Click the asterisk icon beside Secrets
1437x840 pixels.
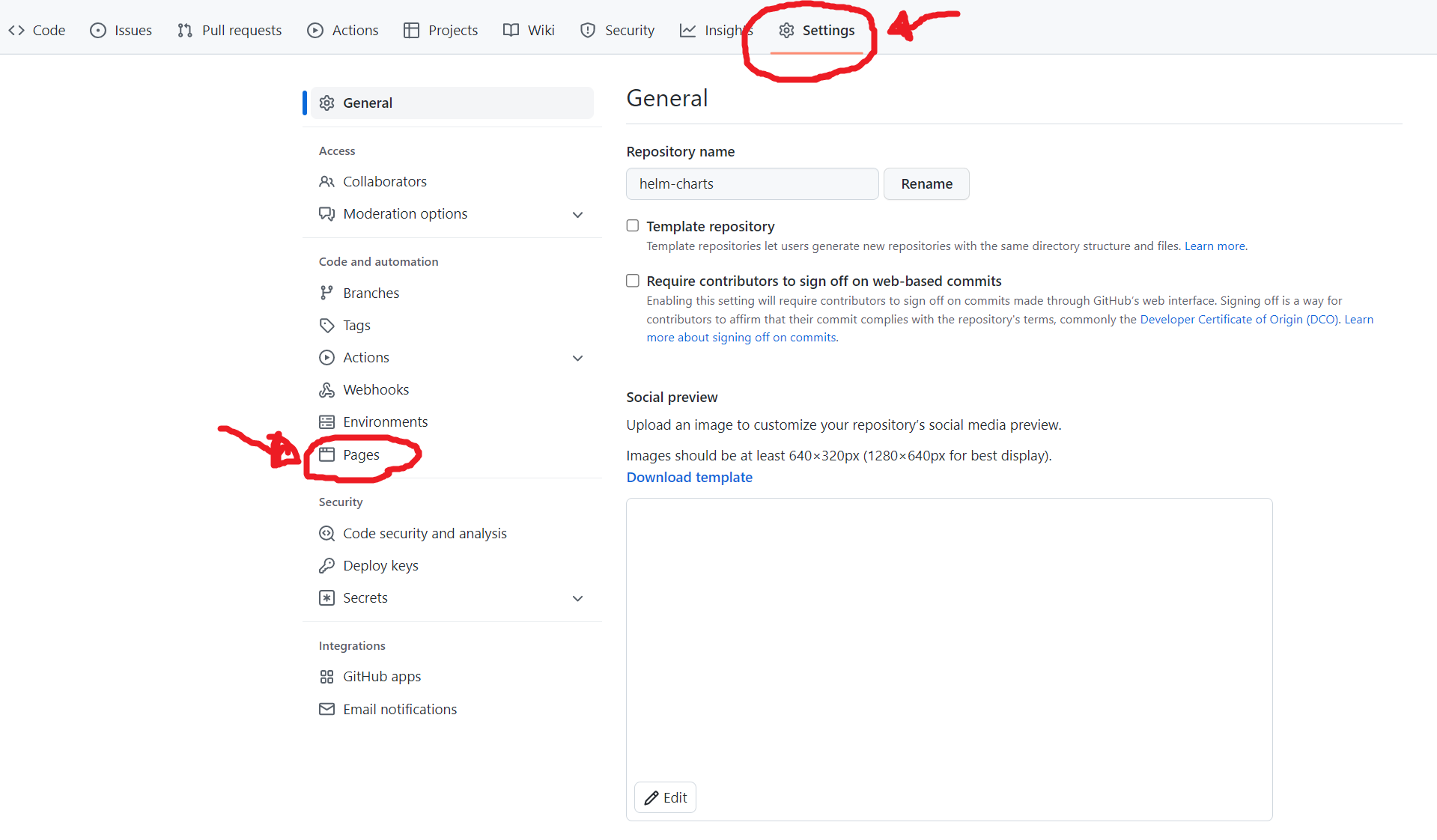click(326, 597)
